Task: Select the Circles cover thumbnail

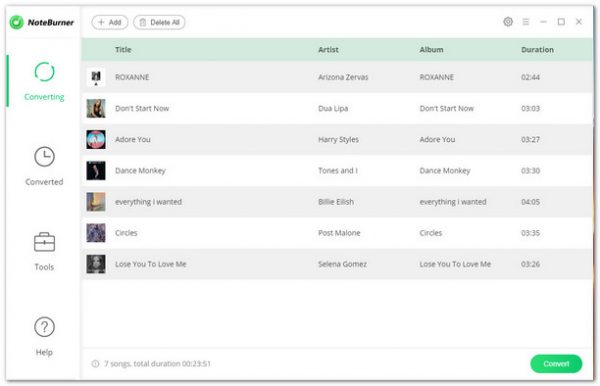Action: pyautogui.click(x=96, y=233)
